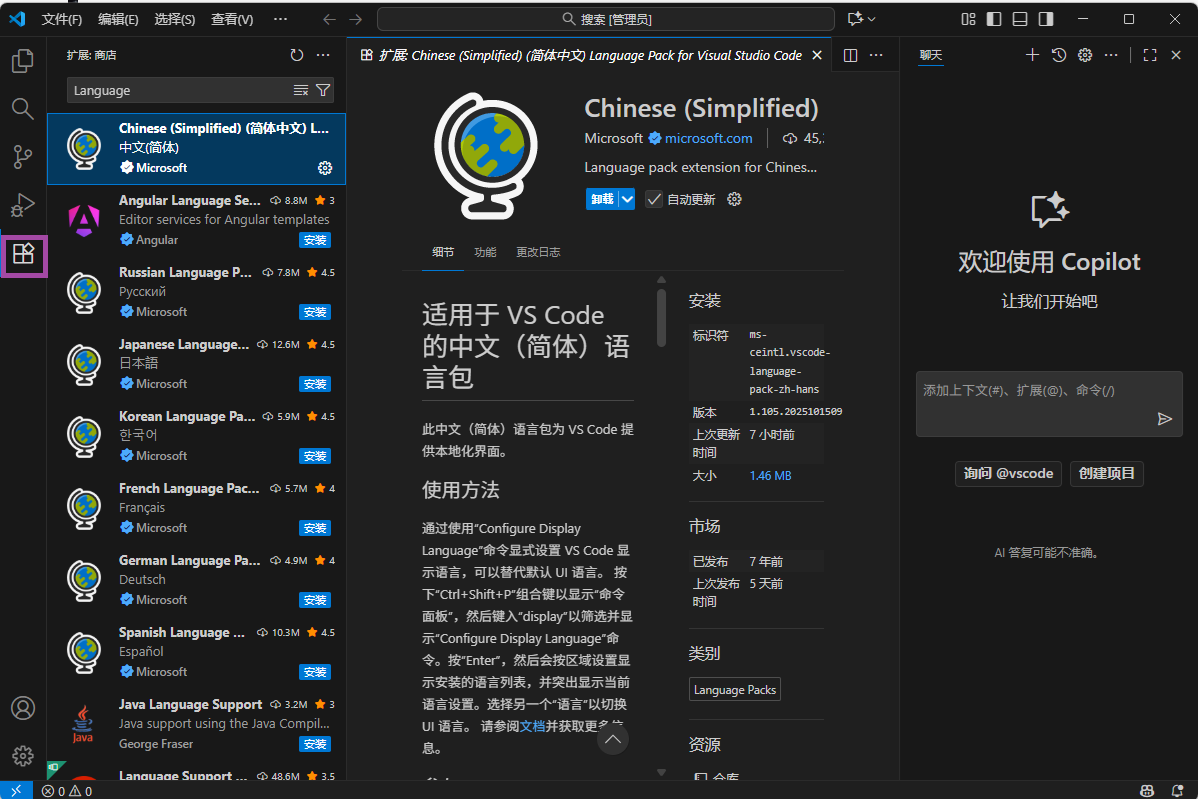Viewport: 1198px width, 799px height.
Task: Install the Korean Language Pack
Action: [315, 456]
